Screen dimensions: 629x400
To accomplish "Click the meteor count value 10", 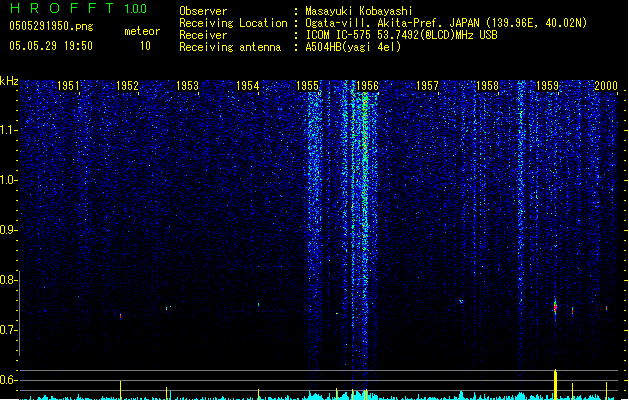I will coord(145,46).
